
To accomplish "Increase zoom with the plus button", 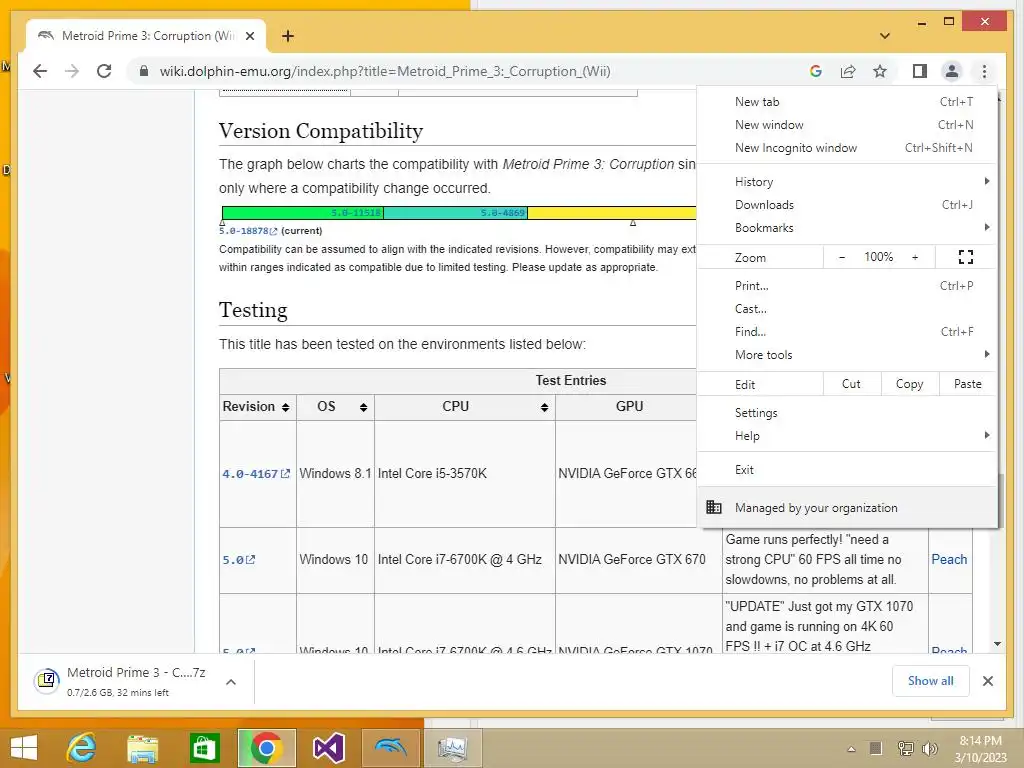I will 915,257.
